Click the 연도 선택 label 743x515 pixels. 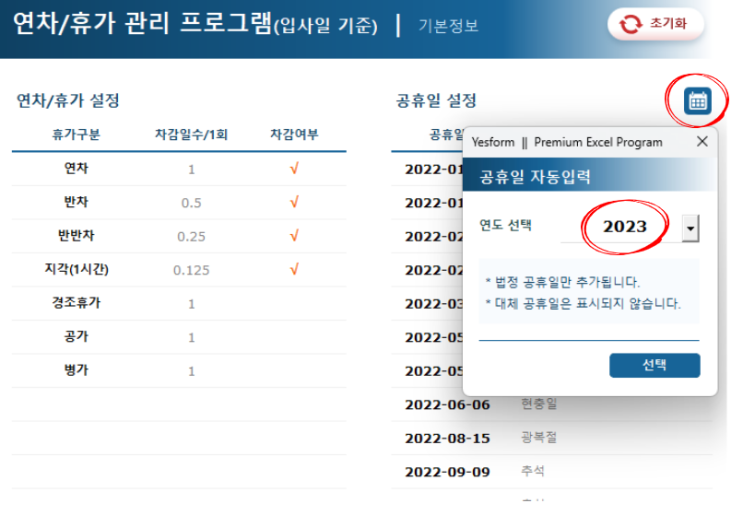pos(505,225)
